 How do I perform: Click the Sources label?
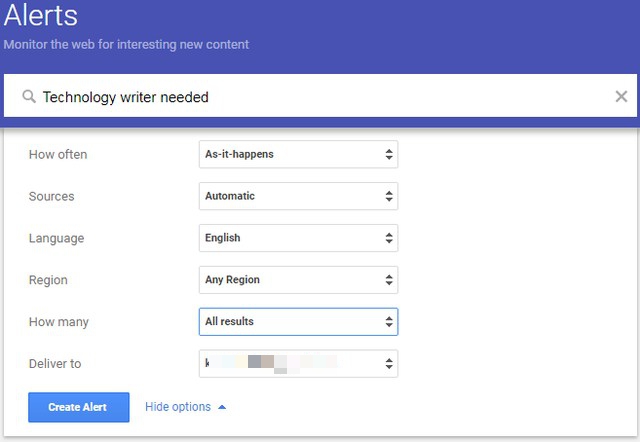[52, 197]
